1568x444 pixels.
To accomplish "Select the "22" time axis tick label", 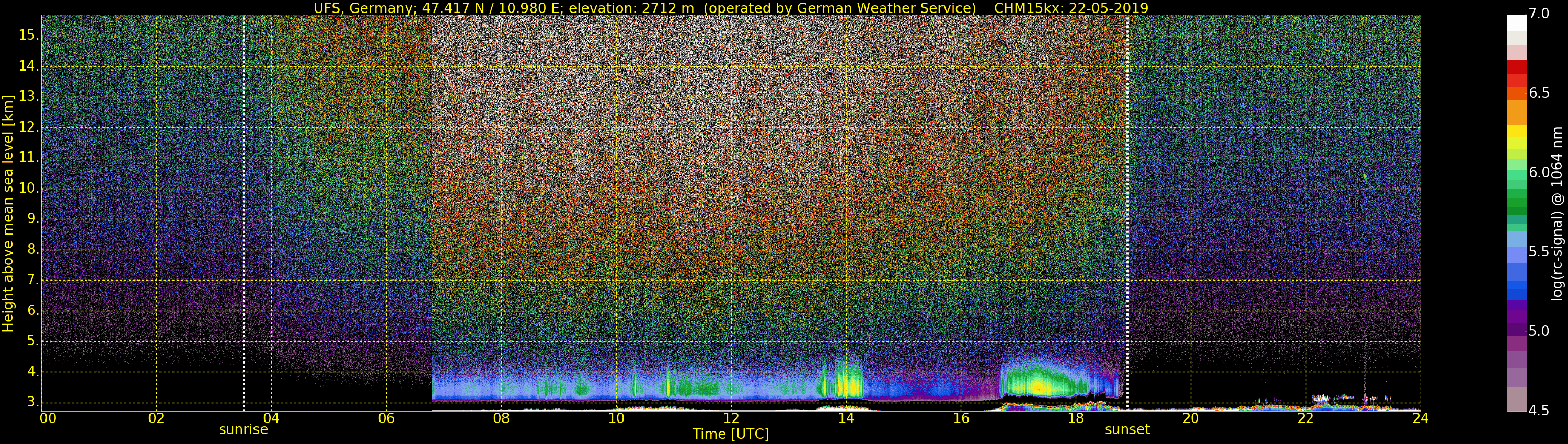I will click(1306, 418).
